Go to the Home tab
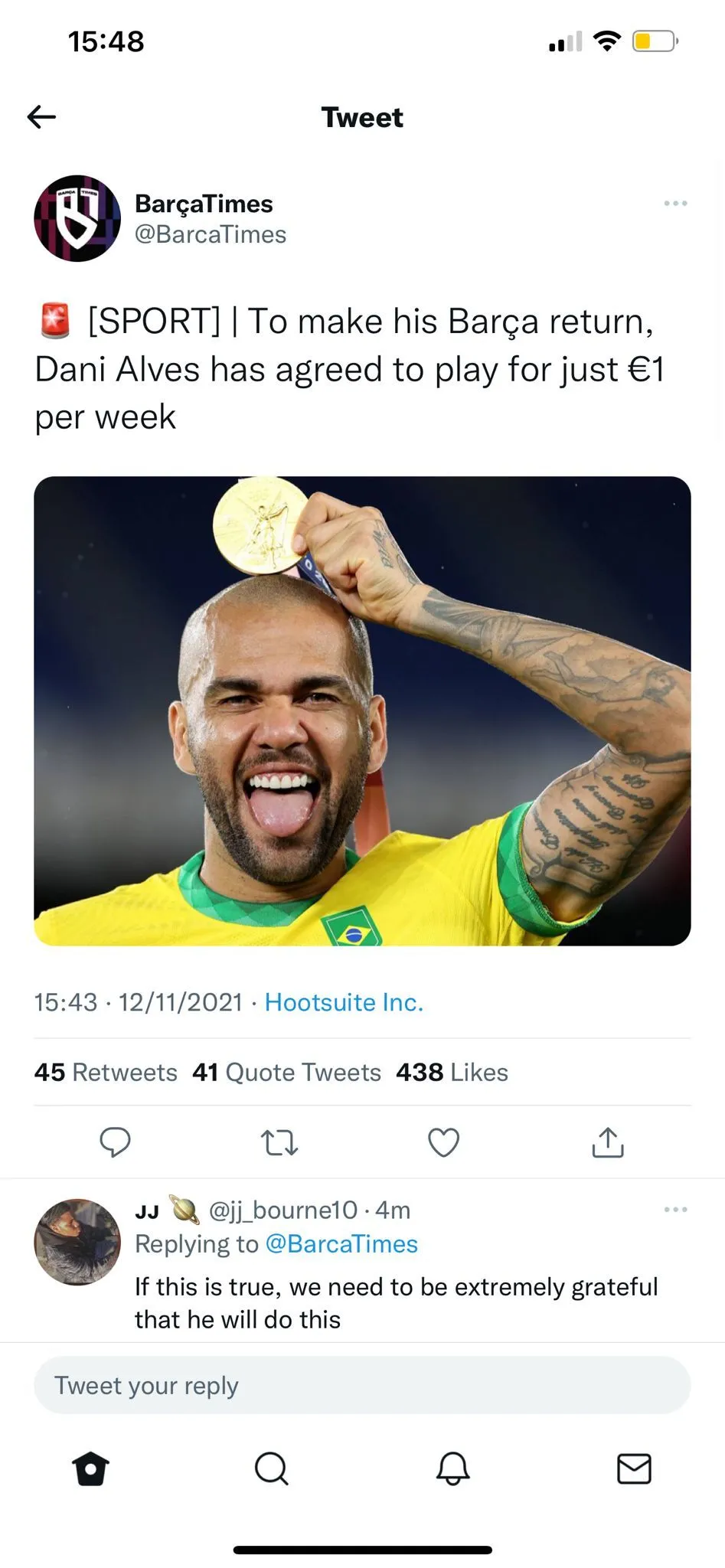 [x=91, y=1468]
